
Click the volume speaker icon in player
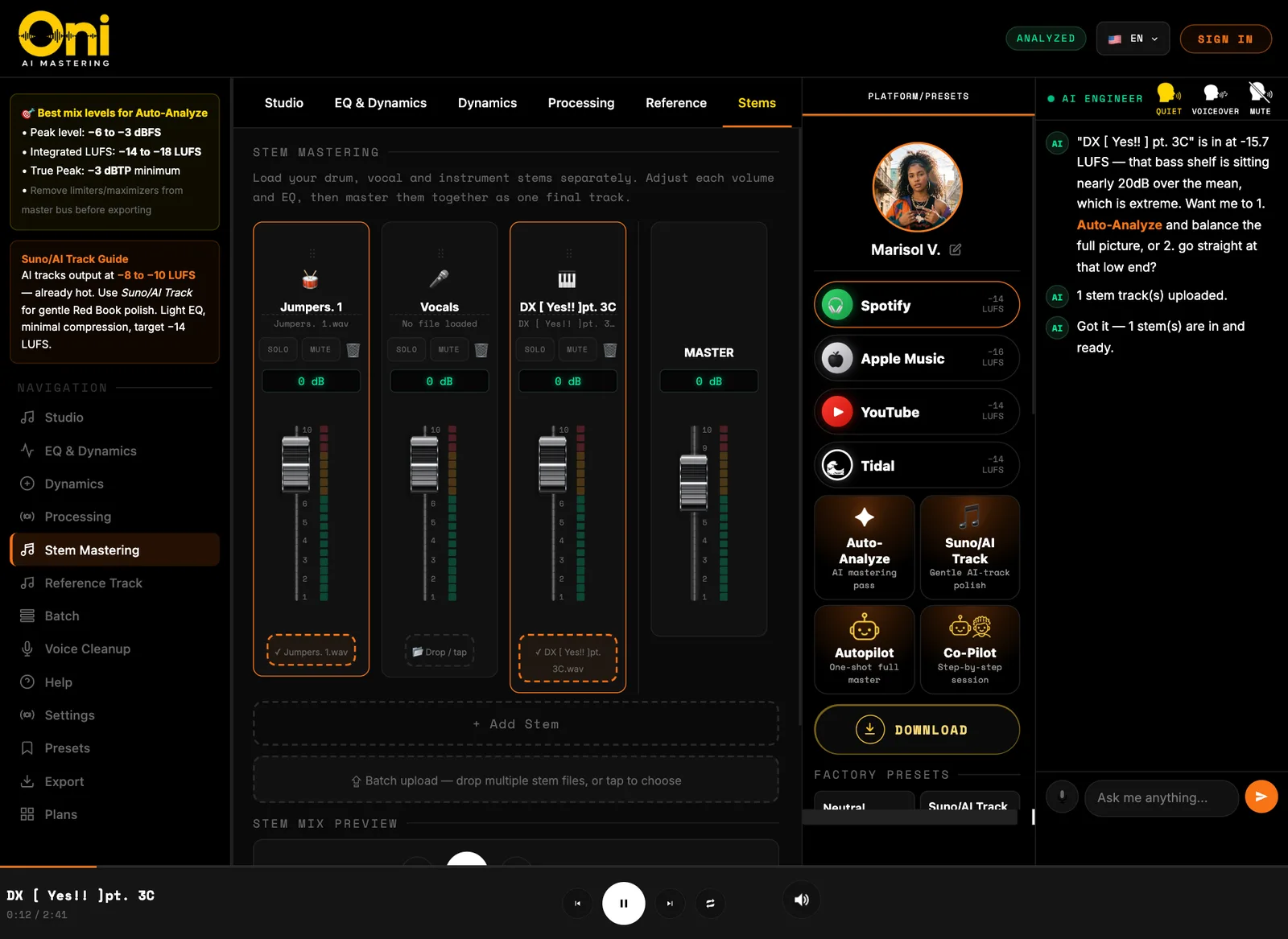click(802, 900)
